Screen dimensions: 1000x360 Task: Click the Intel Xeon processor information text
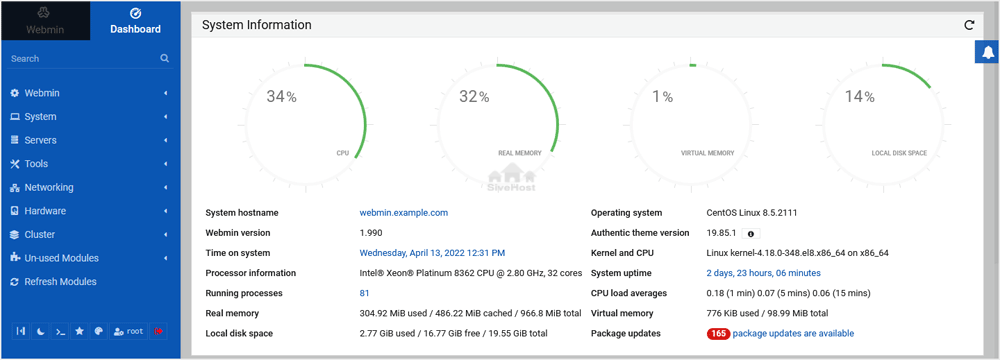[471, 273]
